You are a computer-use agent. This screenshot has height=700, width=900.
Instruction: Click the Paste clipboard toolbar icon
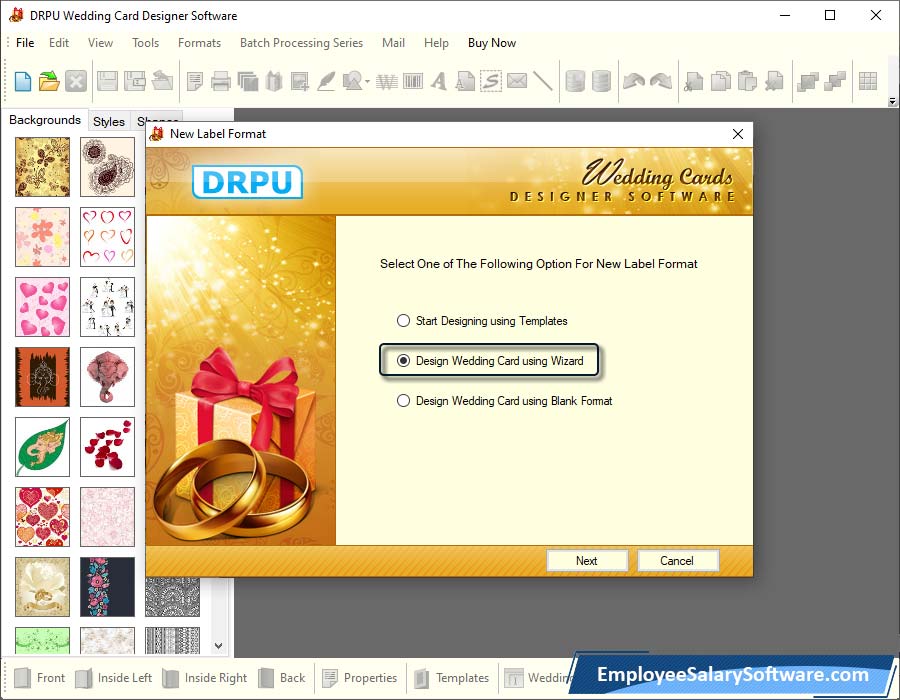[x=747, y=81]
